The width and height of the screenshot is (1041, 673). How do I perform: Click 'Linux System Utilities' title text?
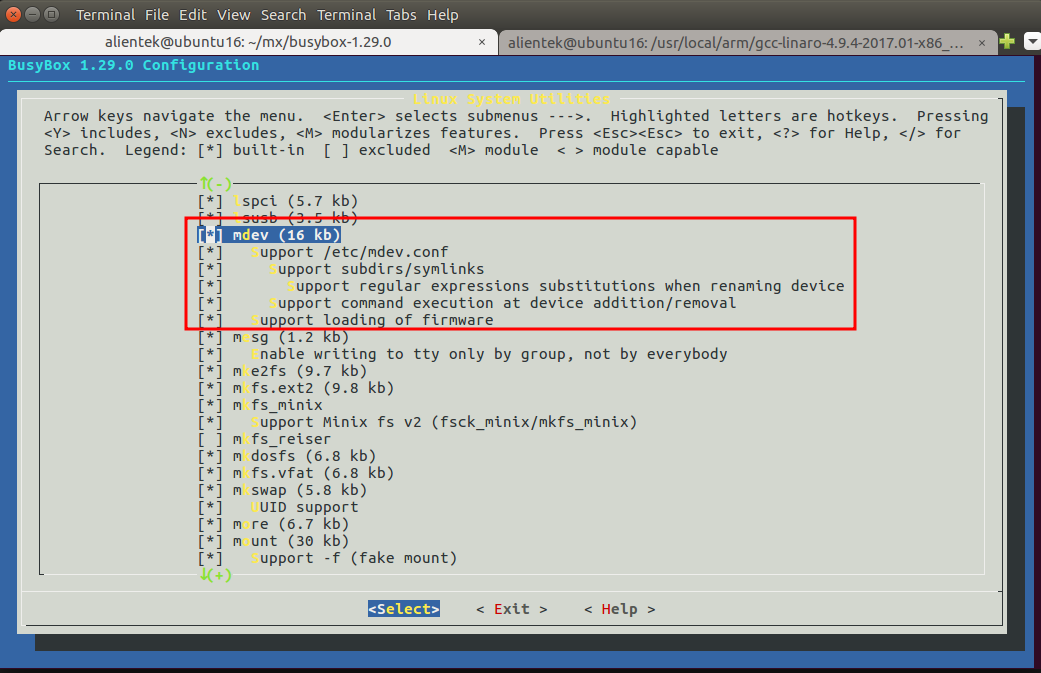(511, 99)
